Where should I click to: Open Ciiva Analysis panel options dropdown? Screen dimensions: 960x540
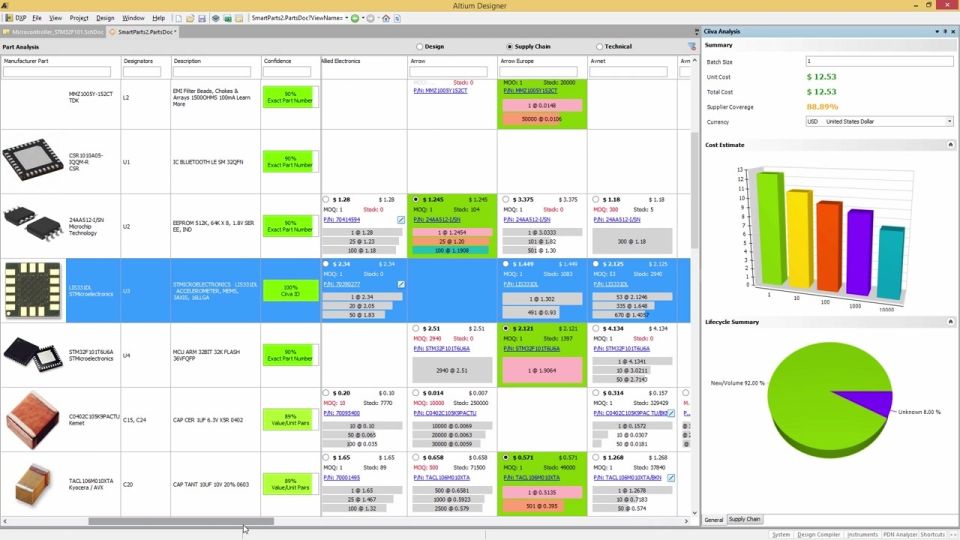[x=937, y=31]
